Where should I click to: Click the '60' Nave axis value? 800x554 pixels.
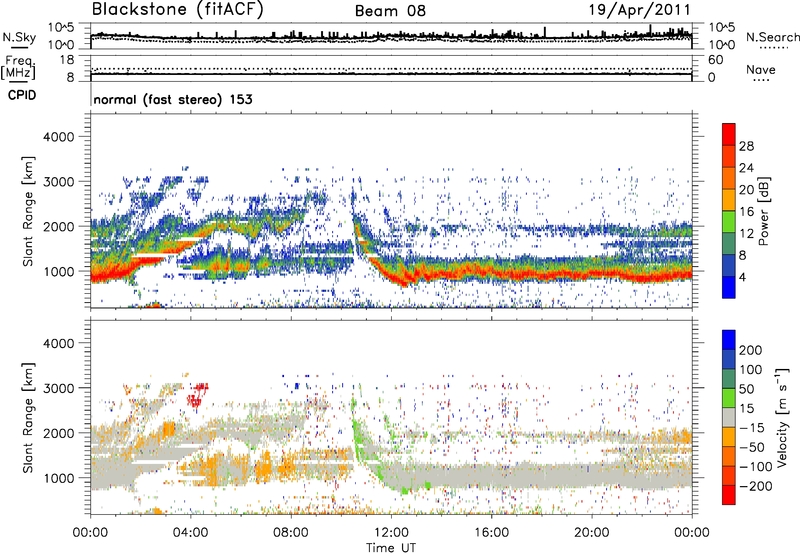(x=715, y=60)
